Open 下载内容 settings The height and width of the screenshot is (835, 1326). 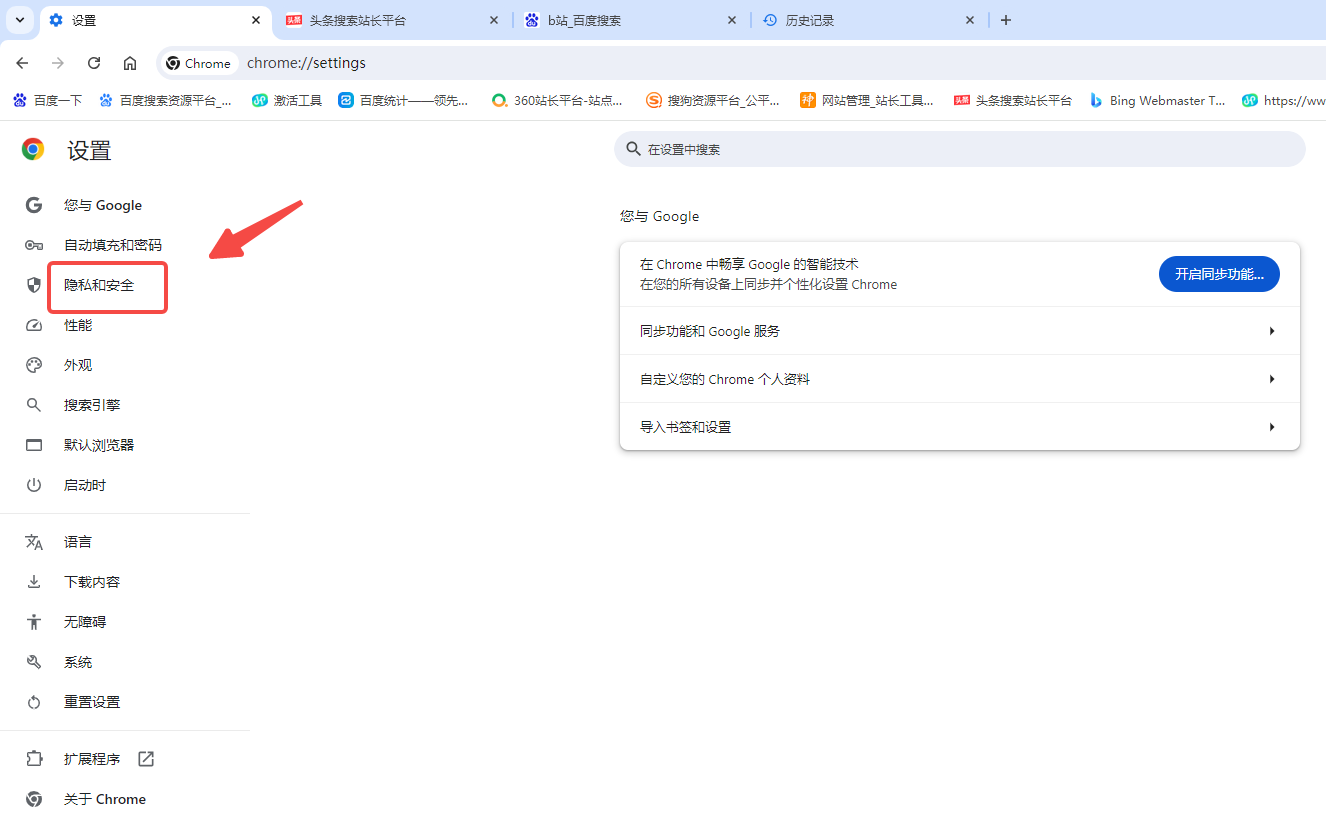point(92,582)
